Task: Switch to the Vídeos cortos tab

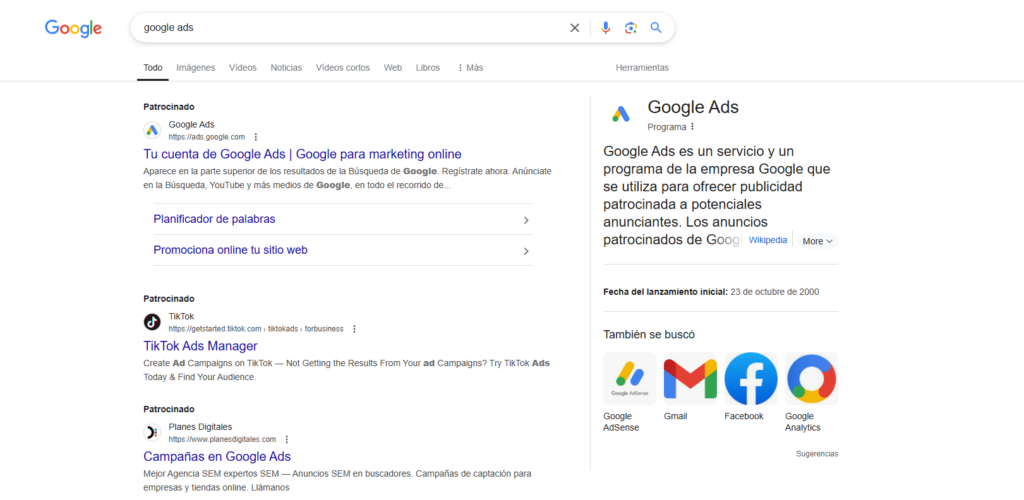Action: point(343,68)
